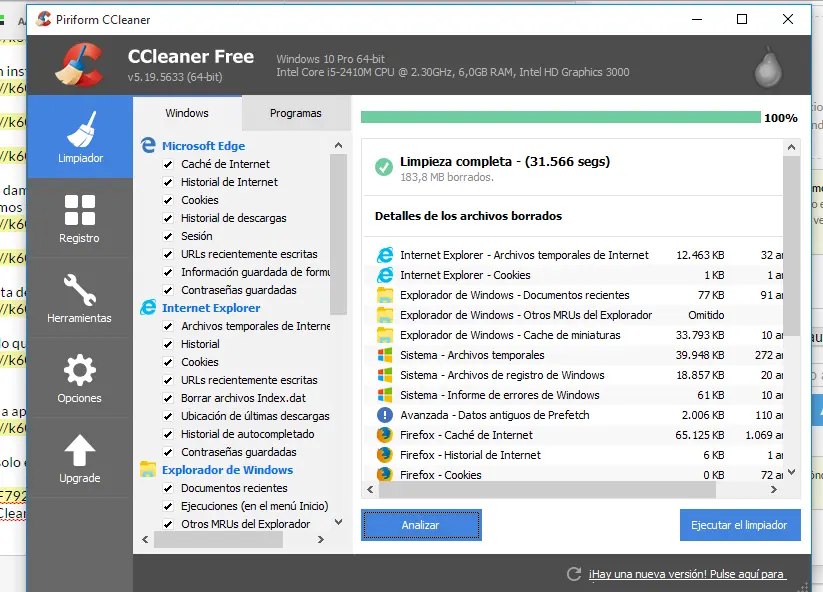Screen dimensions: 823x592
Task: Toggle Edge Historial de descargas checkbox
Action: click(168, 218)
